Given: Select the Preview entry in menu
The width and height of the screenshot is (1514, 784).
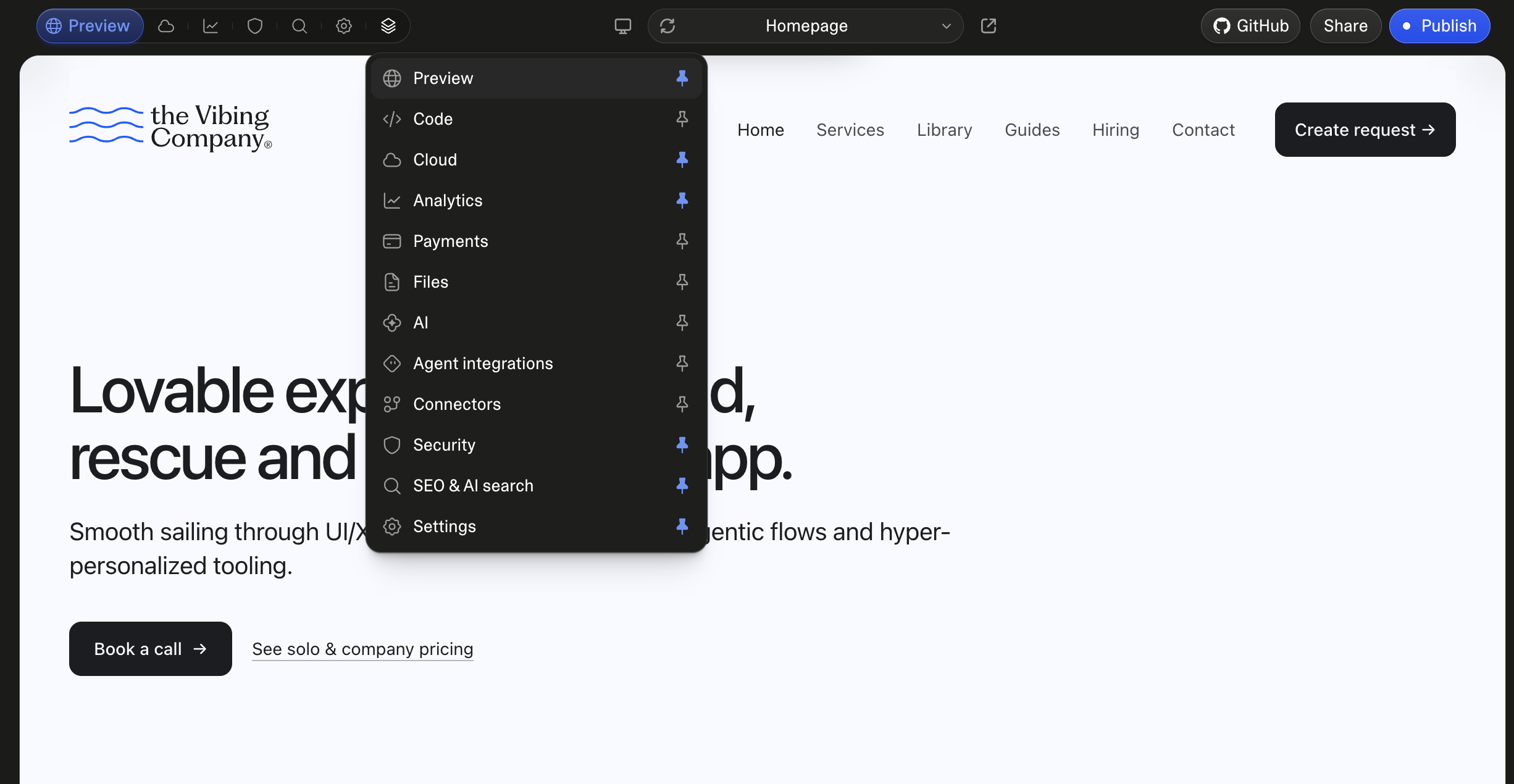Looking at the screenshot, I should pos(536,78).
